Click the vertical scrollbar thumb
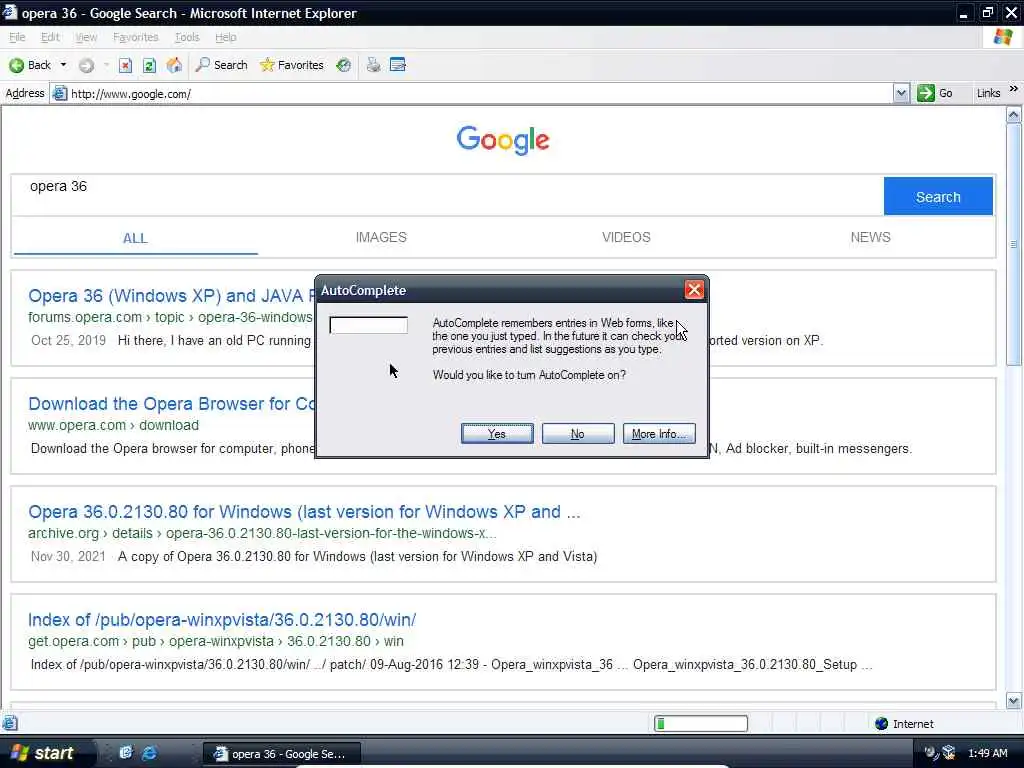 point(1013,245)
